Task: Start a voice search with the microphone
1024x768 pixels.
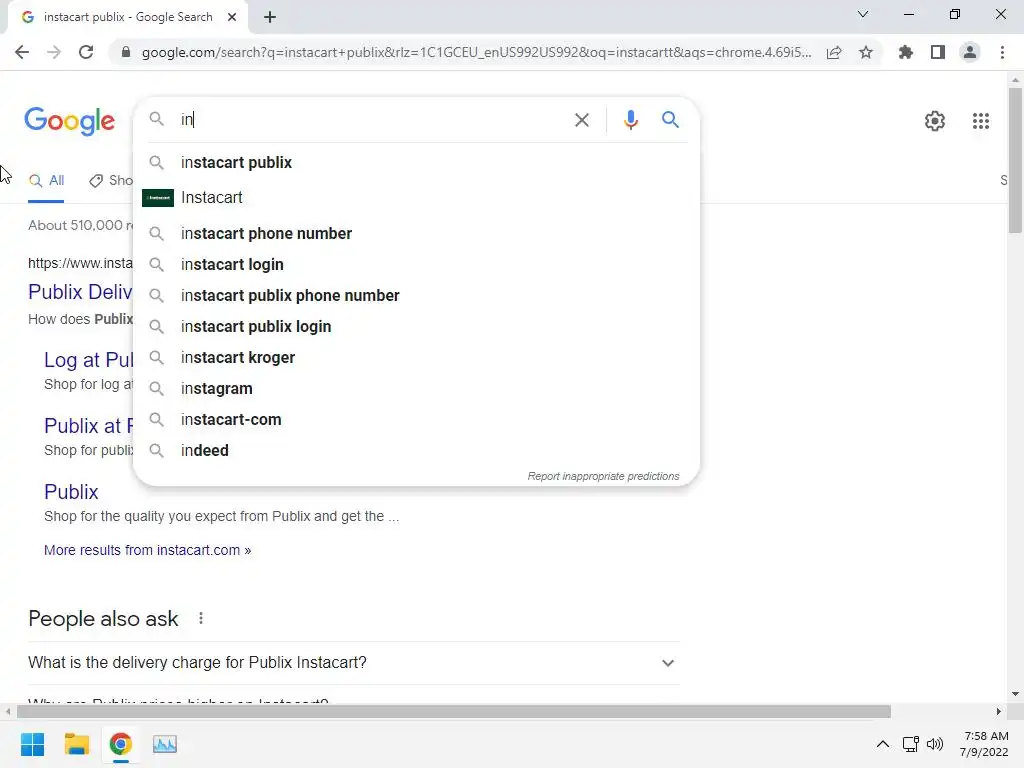Action: click(x=630, y=120)
